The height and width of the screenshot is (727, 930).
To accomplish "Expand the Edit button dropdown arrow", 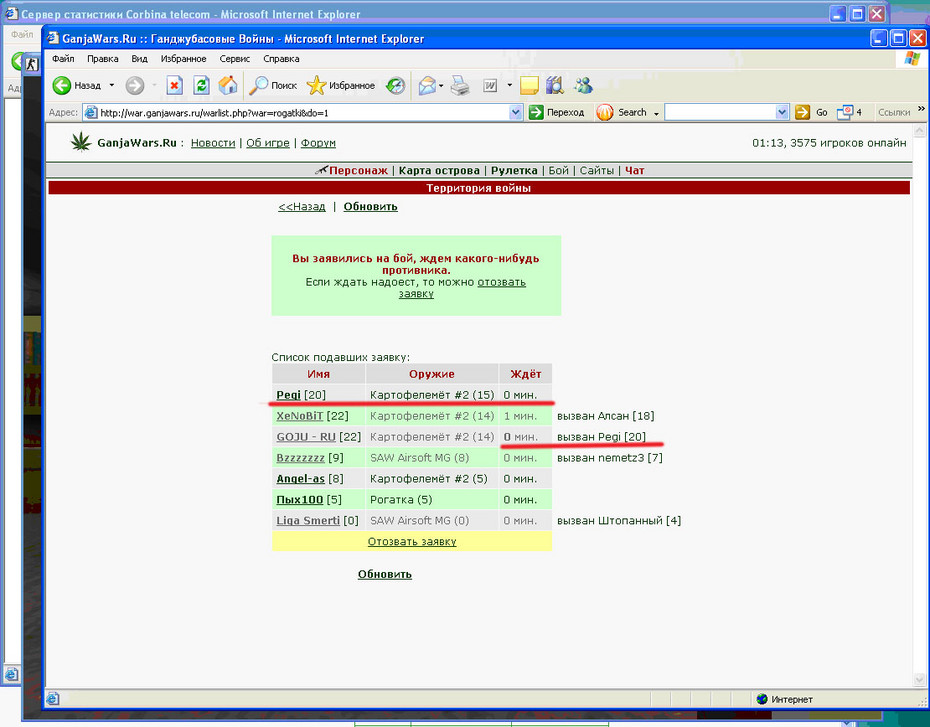I will point(509,85).
